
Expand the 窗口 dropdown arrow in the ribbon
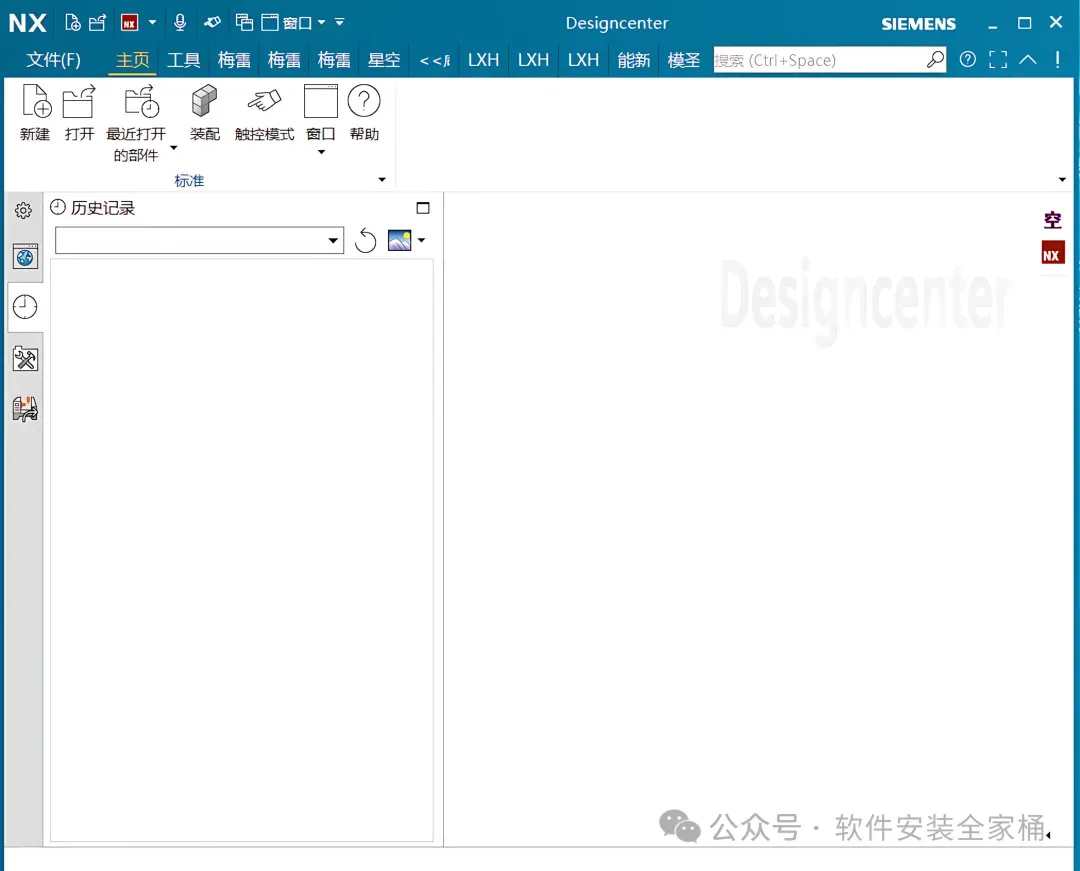coord(321,151)
